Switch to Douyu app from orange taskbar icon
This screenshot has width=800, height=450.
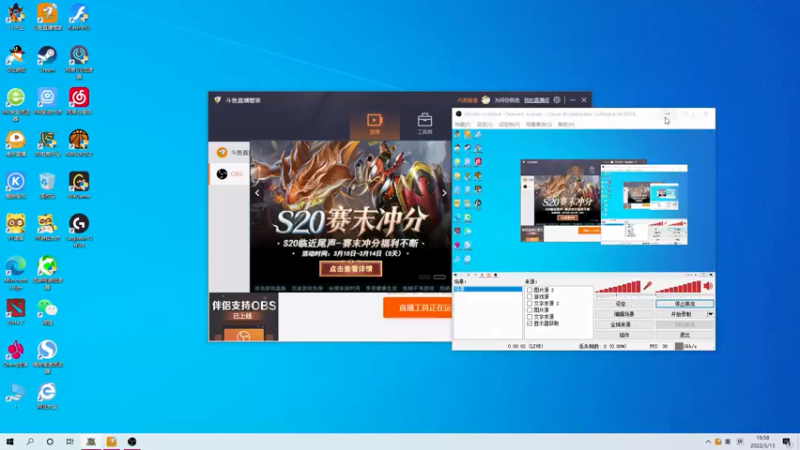click(111, 442)
